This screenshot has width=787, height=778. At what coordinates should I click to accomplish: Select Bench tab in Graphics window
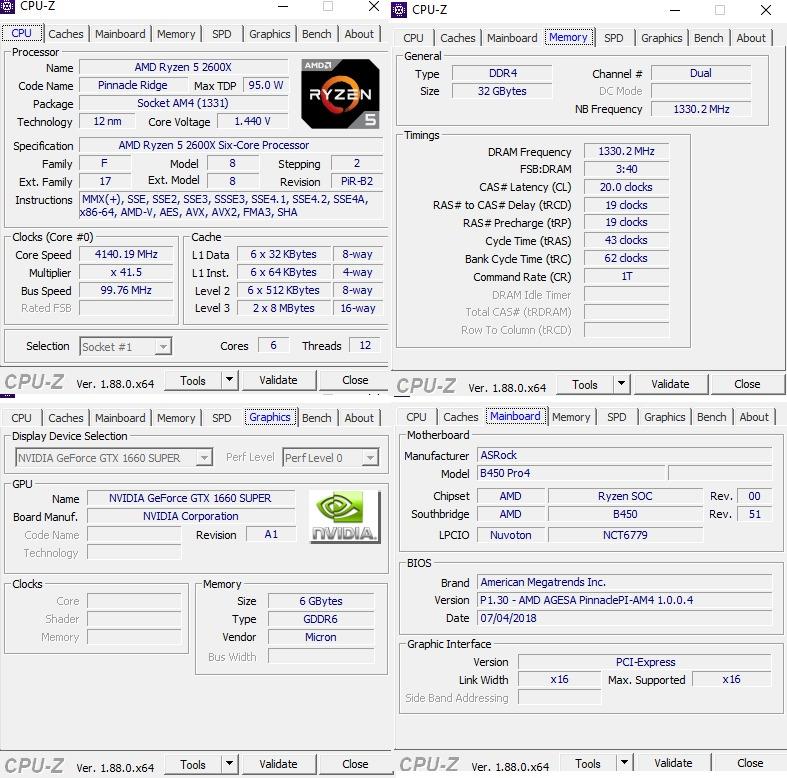pyautogui.click(x=316, y=418)
